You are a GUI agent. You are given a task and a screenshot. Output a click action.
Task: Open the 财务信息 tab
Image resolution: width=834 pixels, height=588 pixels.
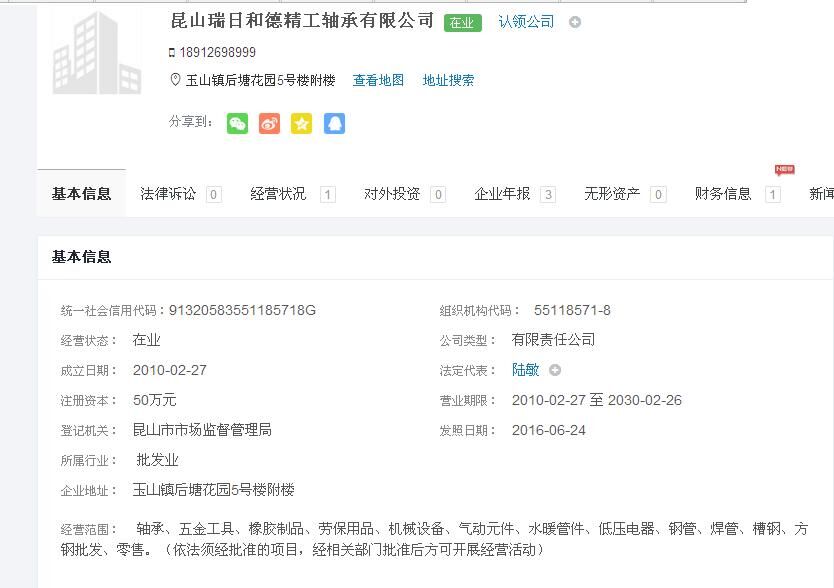[x=723, y=194]
